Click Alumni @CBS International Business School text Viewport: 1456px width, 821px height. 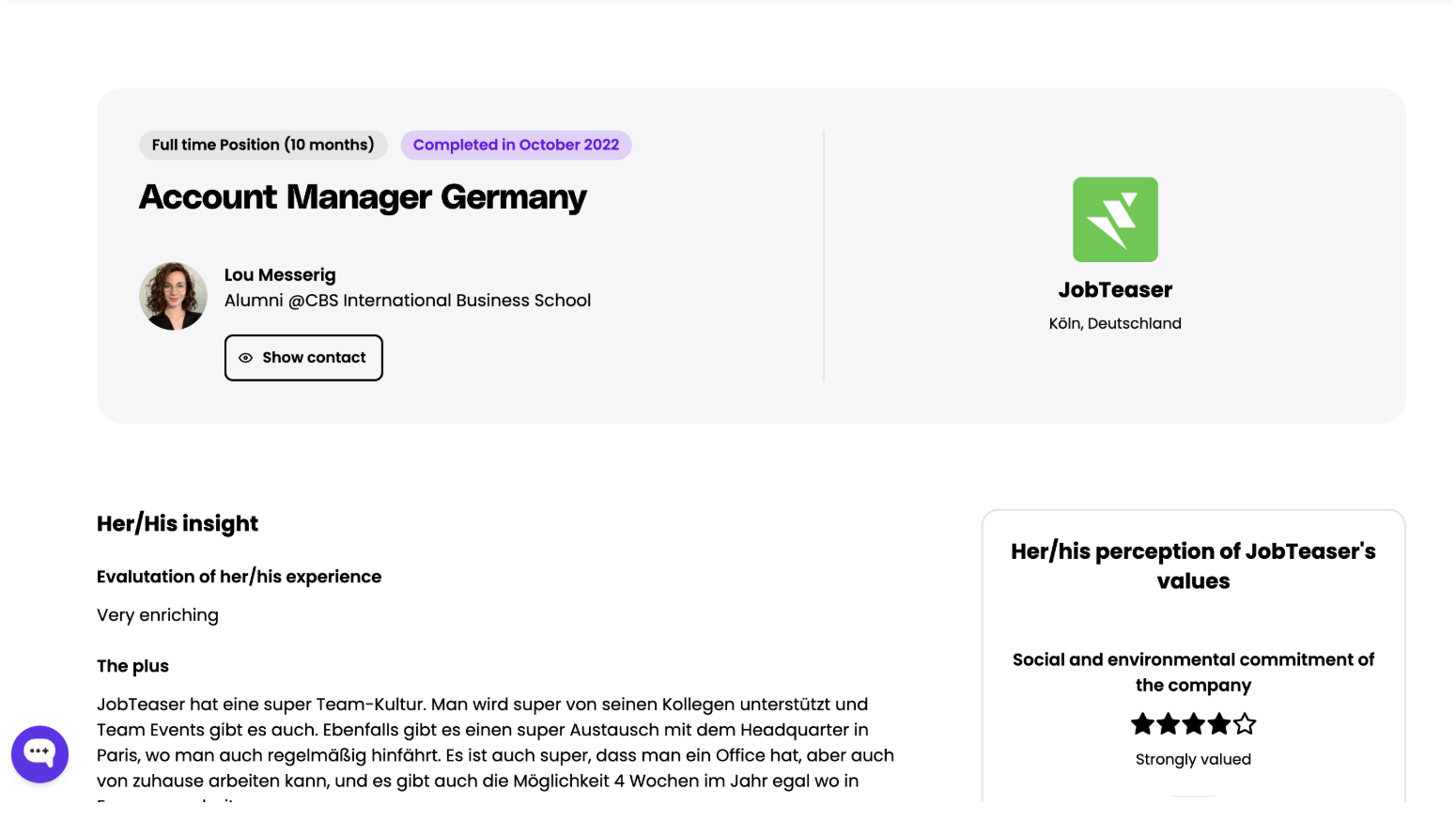point(408,301)
